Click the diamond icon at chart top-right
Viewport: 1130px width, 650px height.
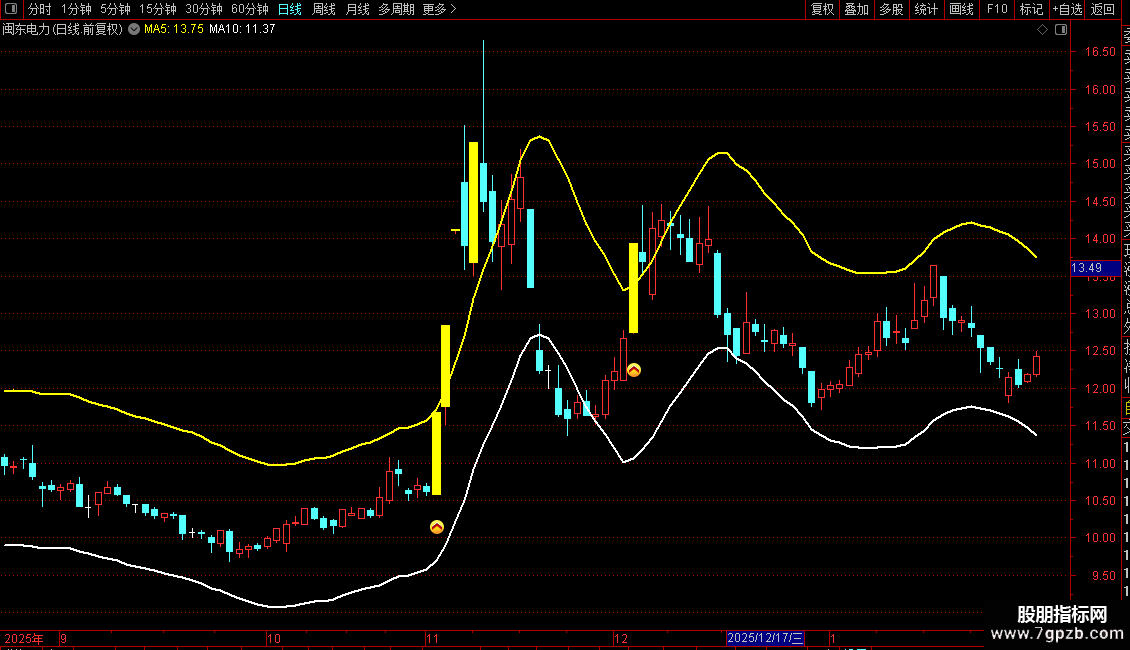(x=1042, y=30)
